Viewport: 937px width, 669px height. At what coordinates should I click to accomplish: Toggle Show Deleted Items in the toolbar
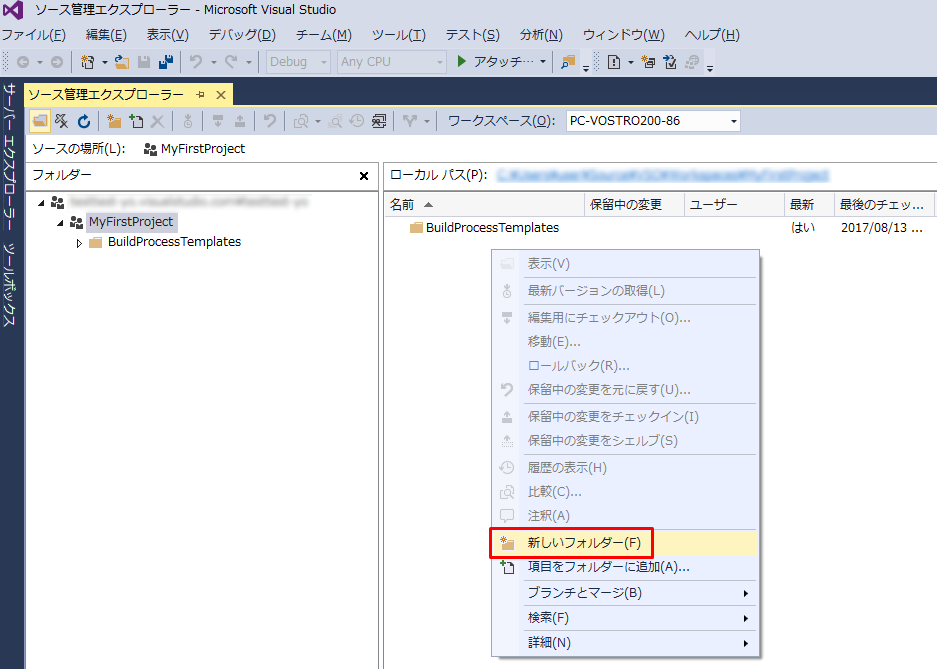coord(61,121)
